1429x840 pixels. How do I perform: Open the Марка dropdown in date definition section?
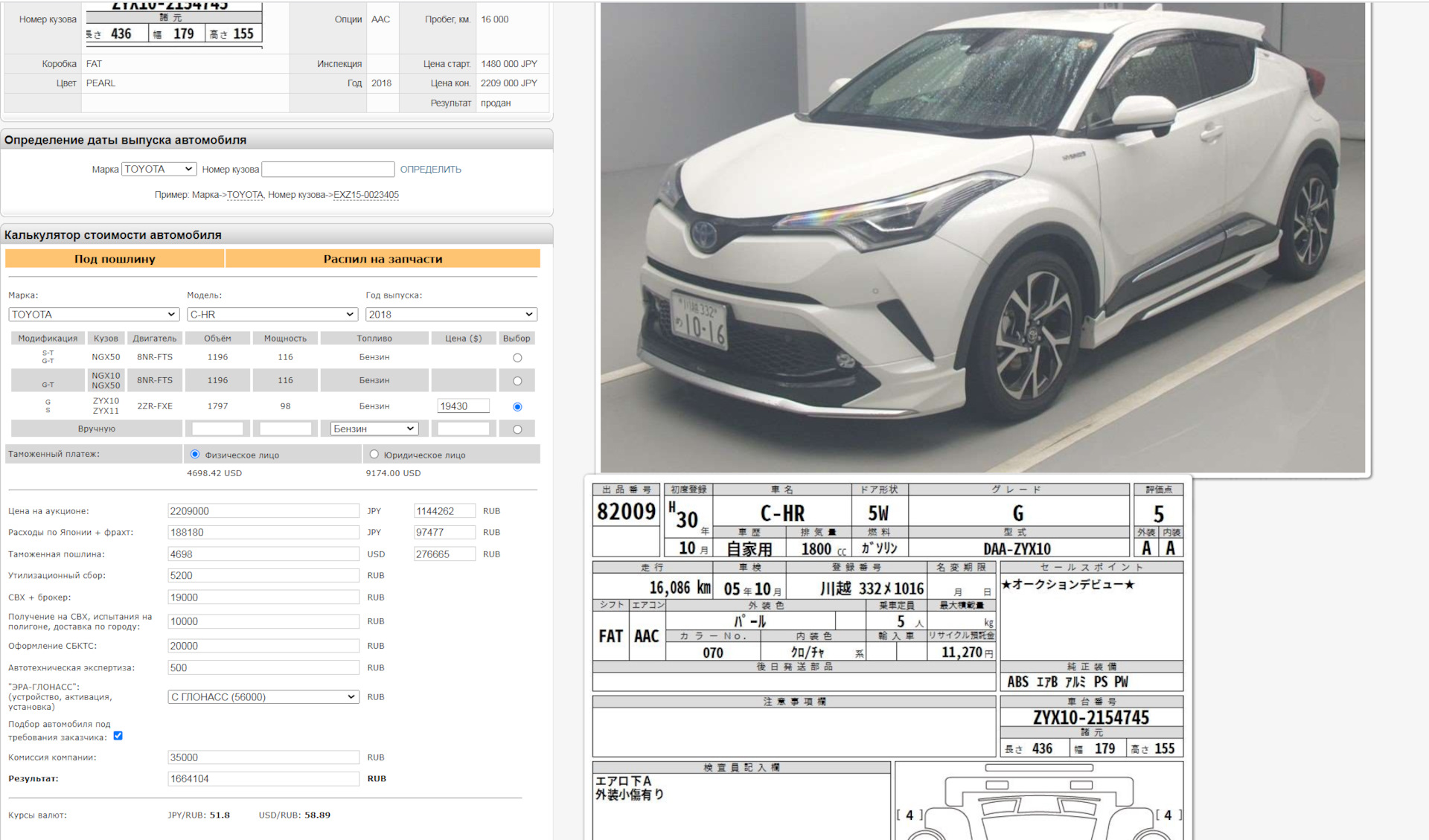click(x=159, y=170)
